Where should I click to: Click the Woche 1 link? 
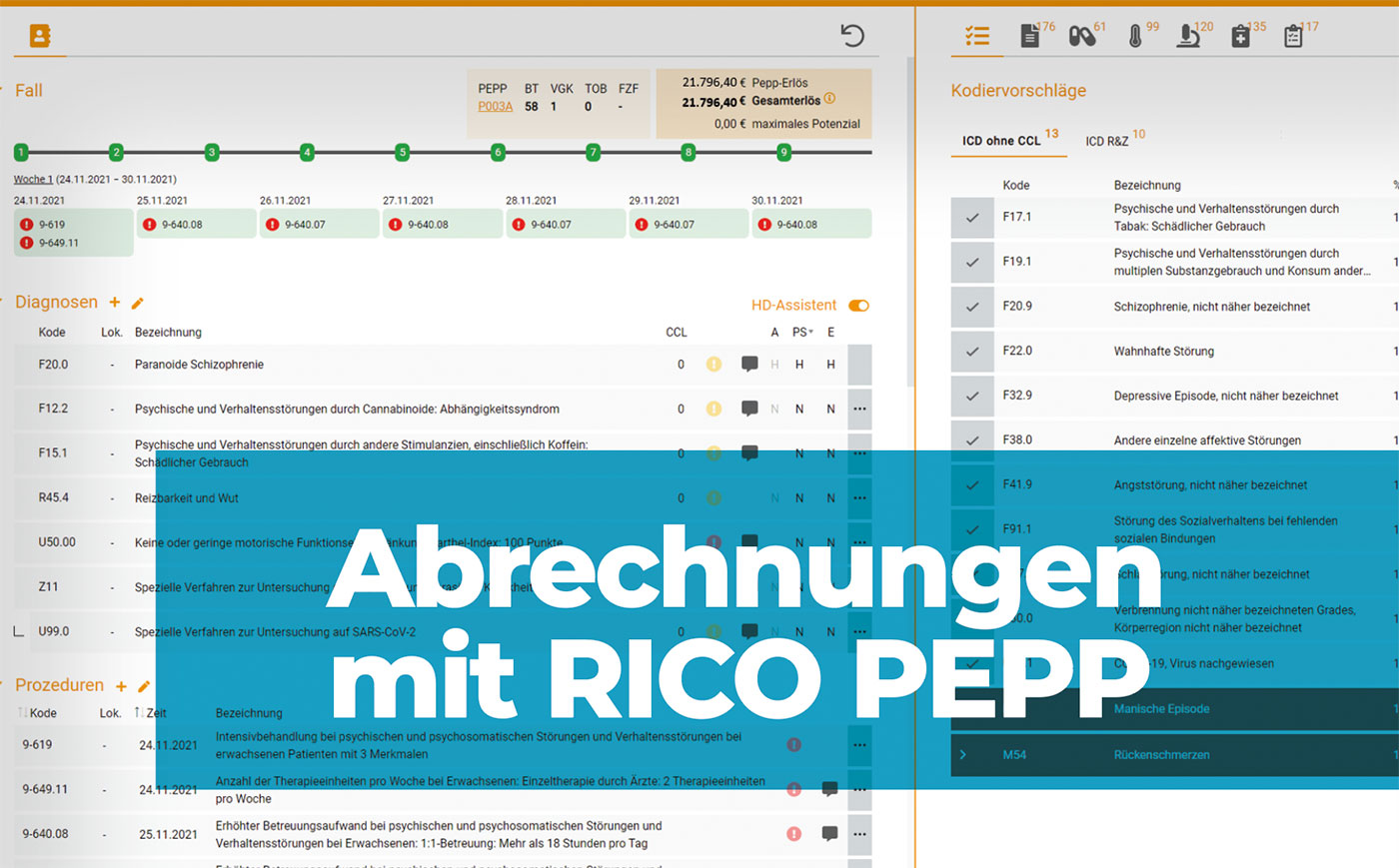(x=33, y=179)
